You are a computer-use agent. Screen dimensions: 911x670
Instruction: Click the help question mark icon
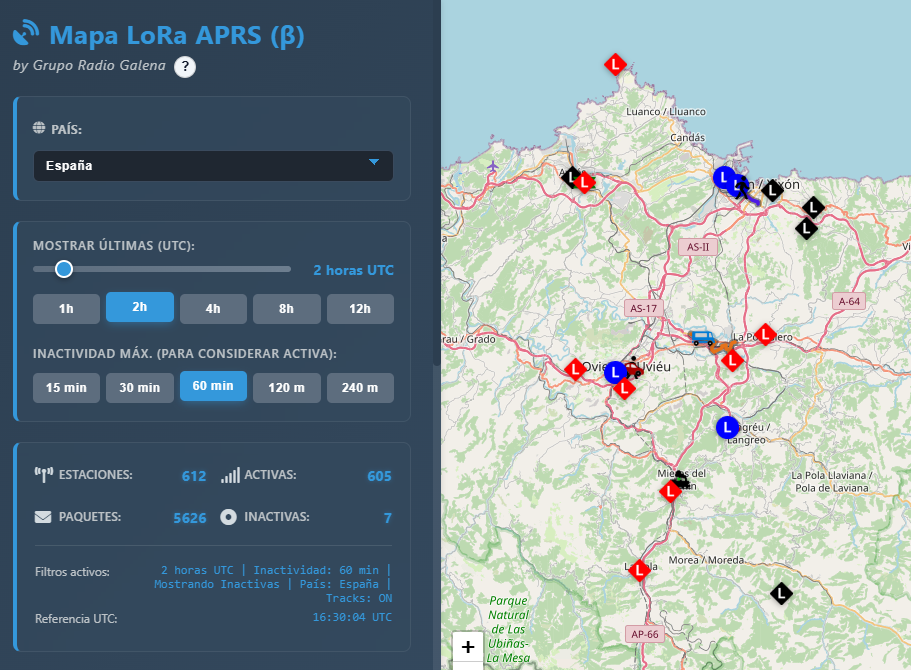tap(185, 67)
